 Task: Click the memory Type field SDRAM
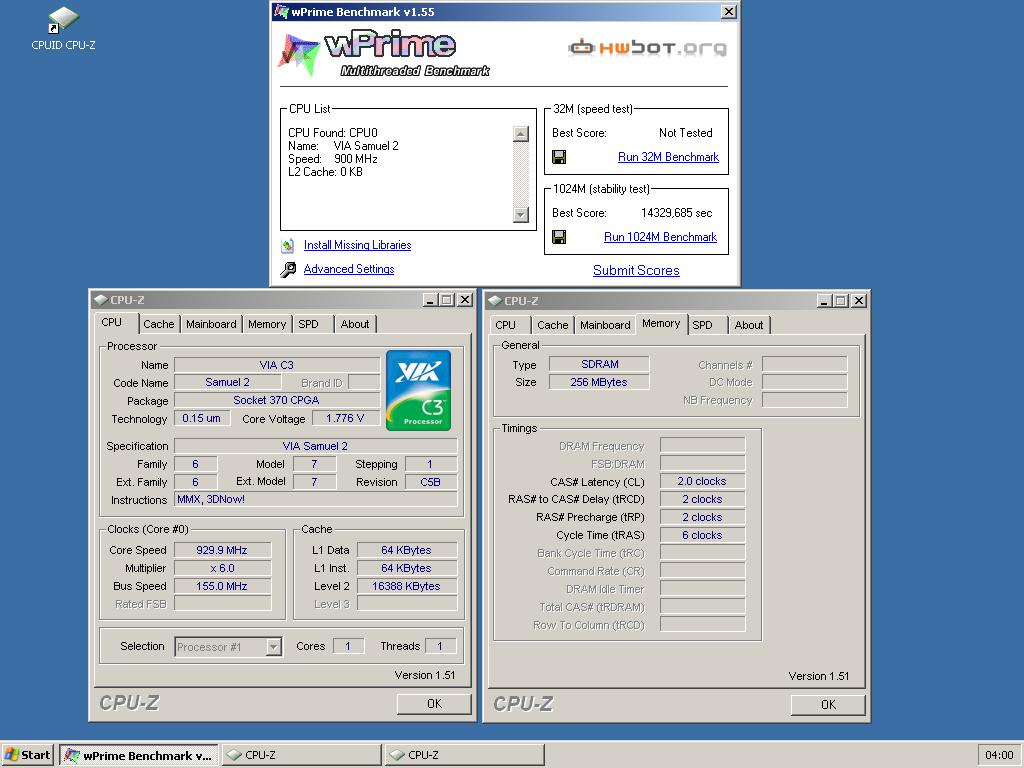600,364
